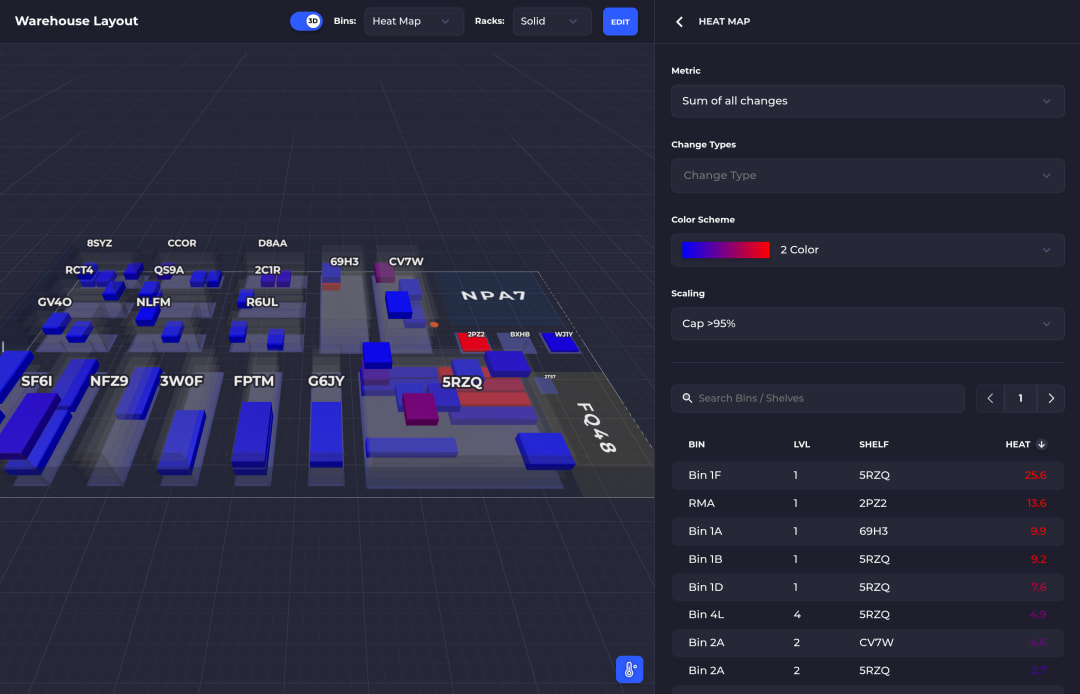
Task: Click the 2C1R rack label
Action: click(x=267, y=270)
